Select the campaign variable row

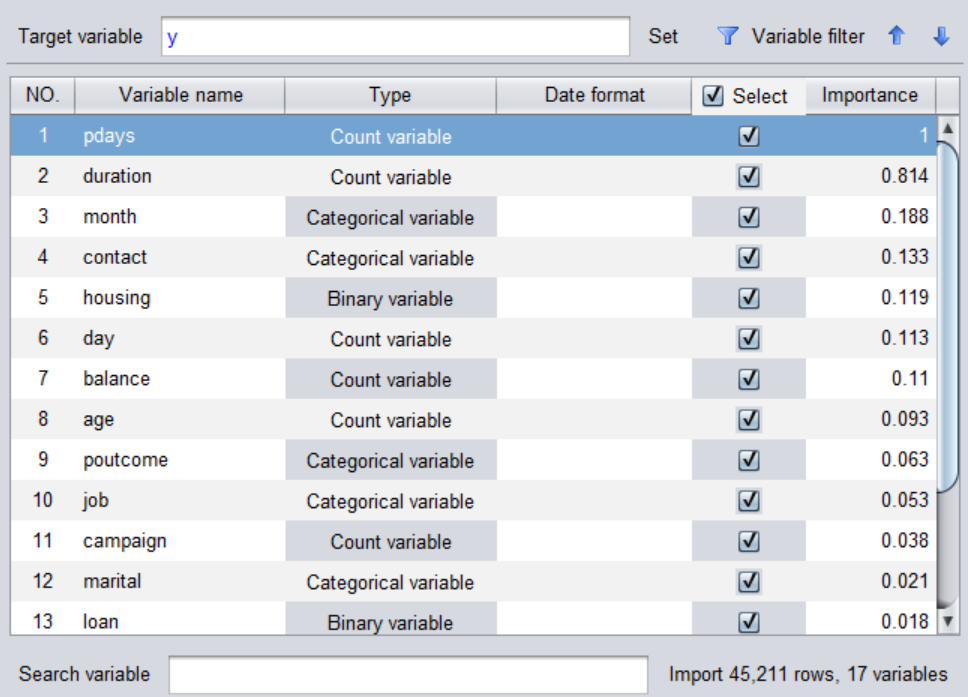pos(125,541)
